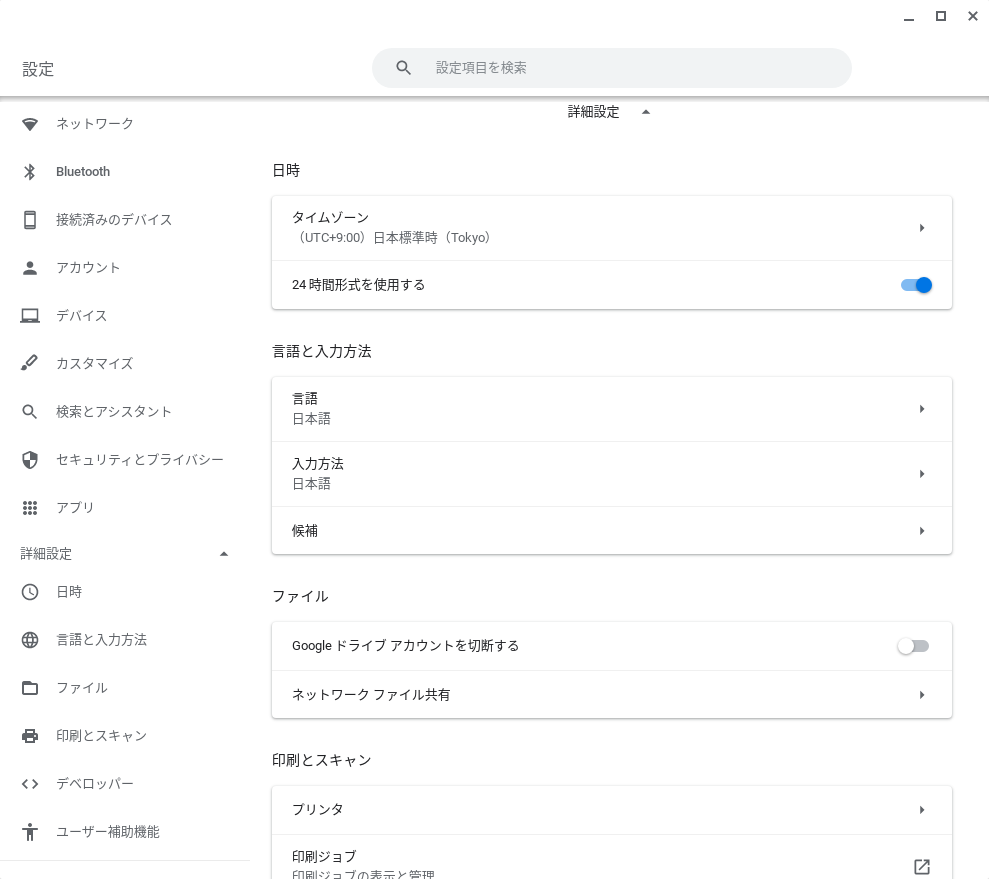Jump to 言語と入力方法 in sidebar
The height and width of the screenshot is (879, 989).
(101, 640)
